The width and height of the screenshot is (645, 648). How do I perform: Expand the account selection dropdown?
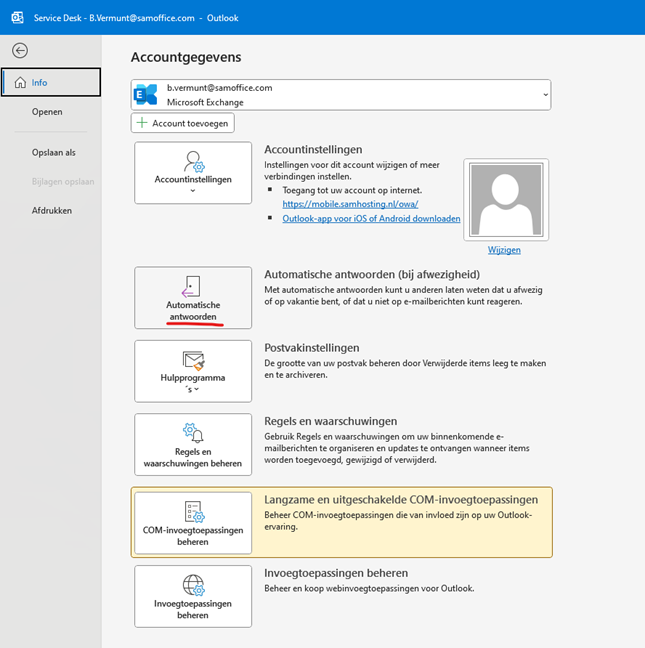click(x=545, y=95)
